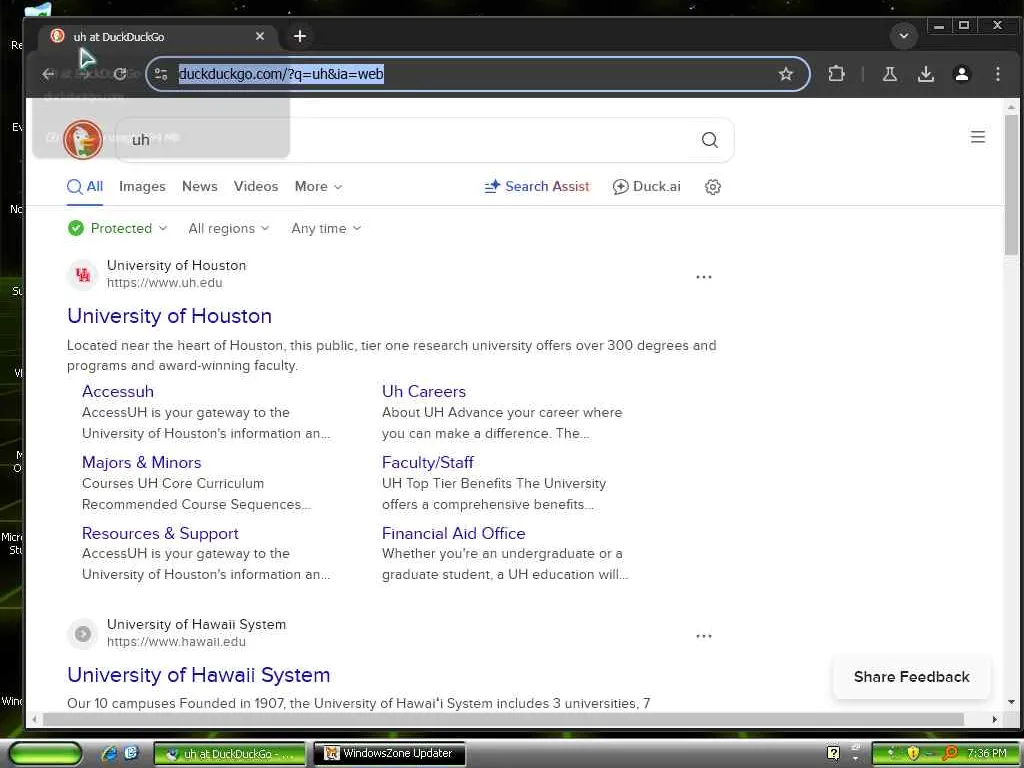Click the scroll down arrow of vertical scrollbar
Viewport: 1024px width, 768px height.
(1011, 702)
